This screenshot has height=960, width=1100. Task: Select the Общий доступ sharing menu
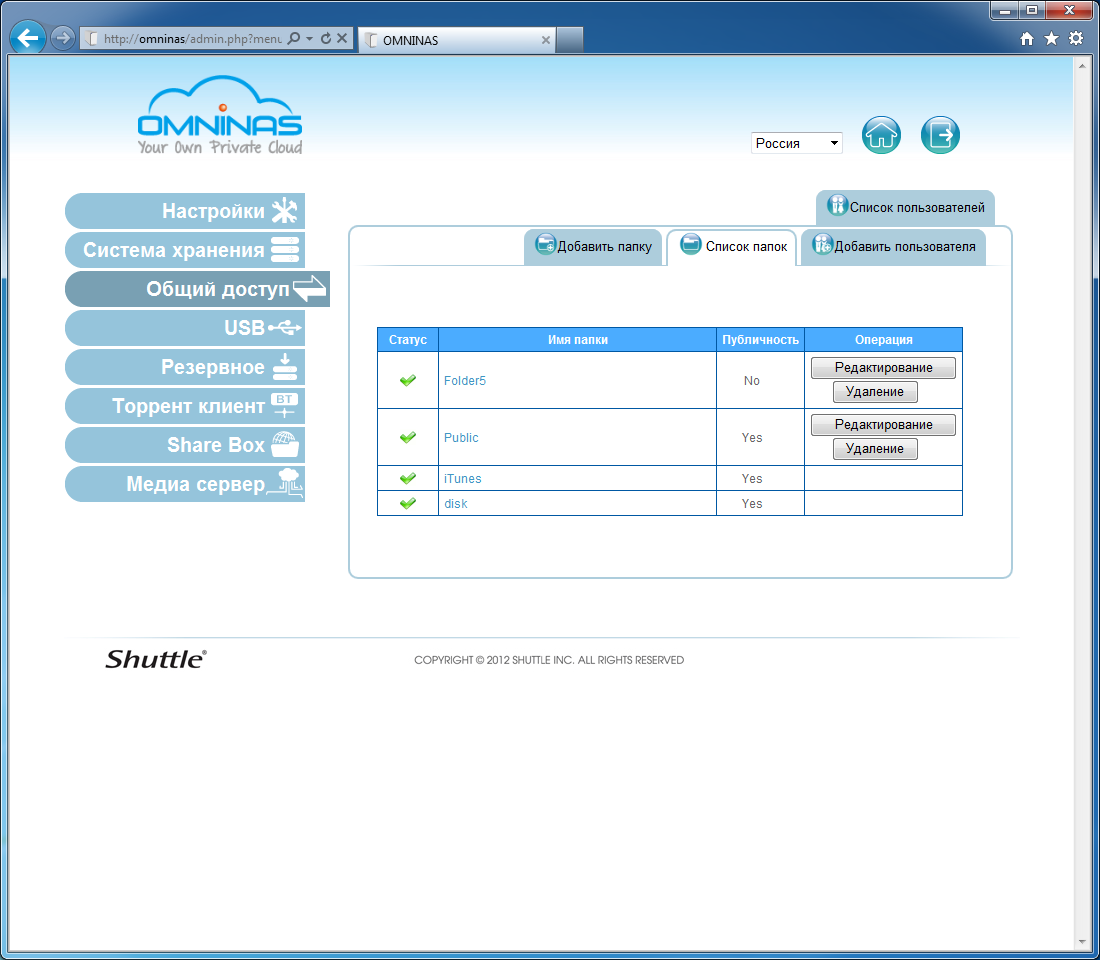(x=197, y=289)
